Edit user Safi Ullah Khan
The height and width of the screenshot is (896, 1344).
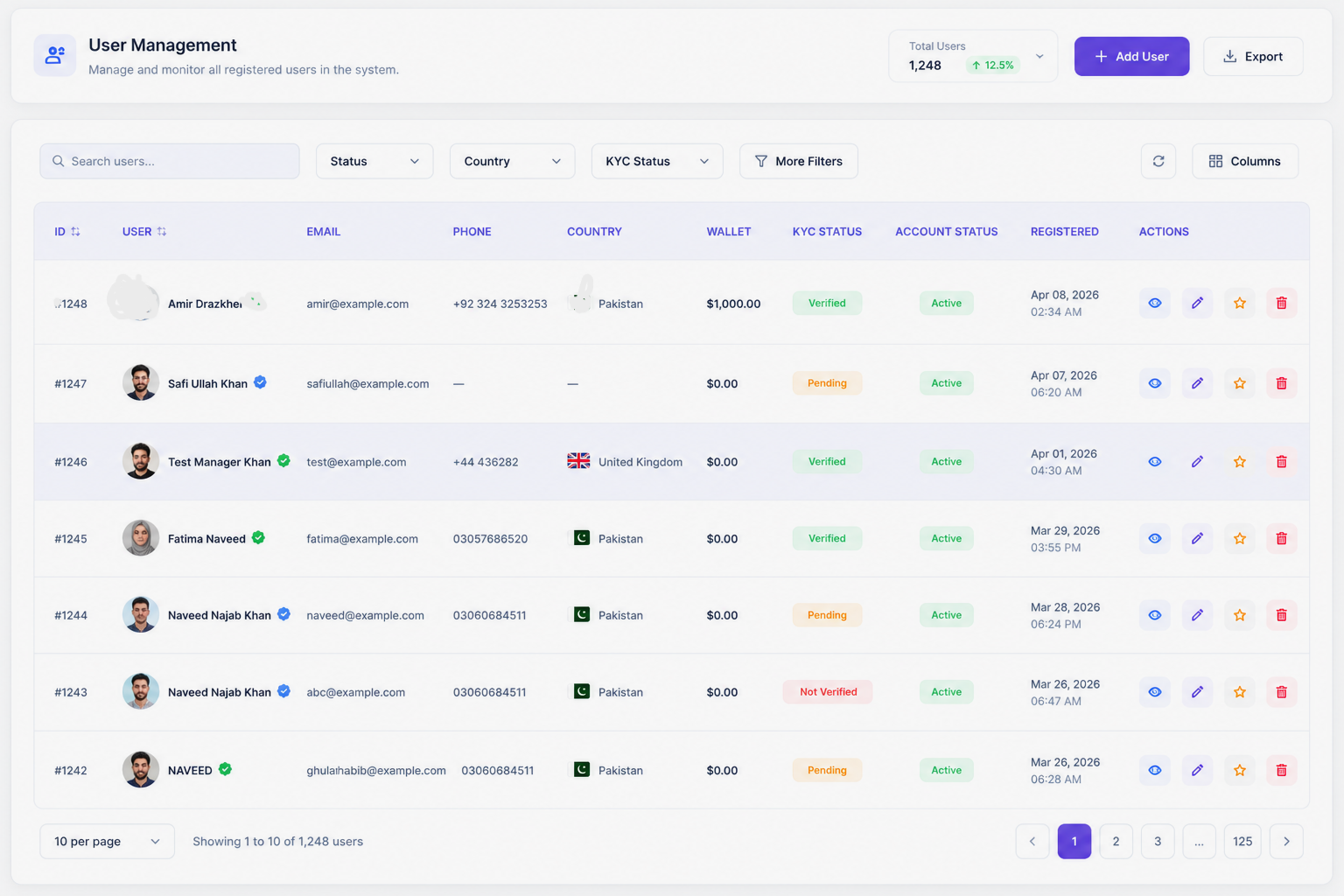tap(1197, 383)
